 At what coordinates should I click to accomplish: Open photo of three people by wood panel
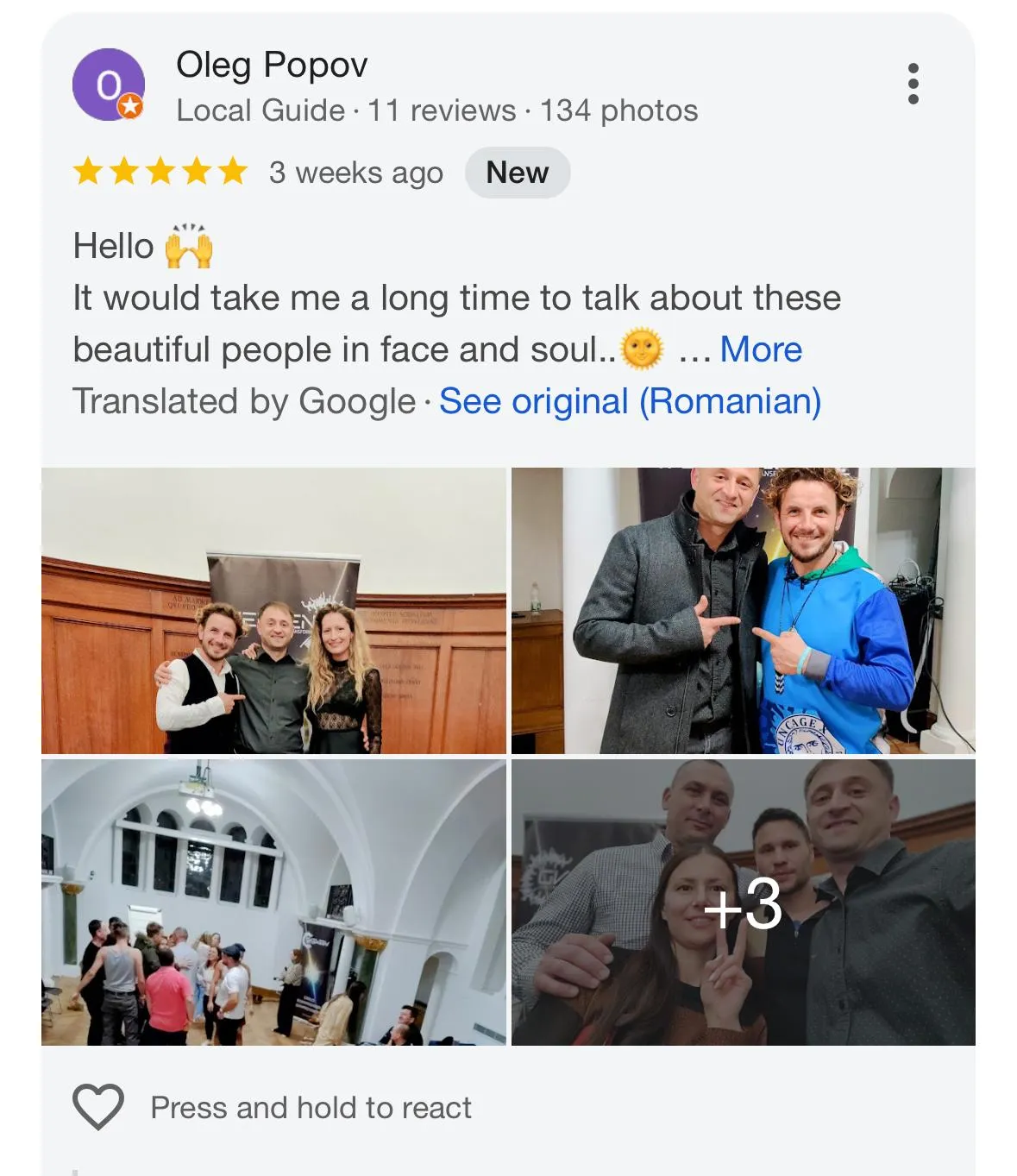pos(273,611)
